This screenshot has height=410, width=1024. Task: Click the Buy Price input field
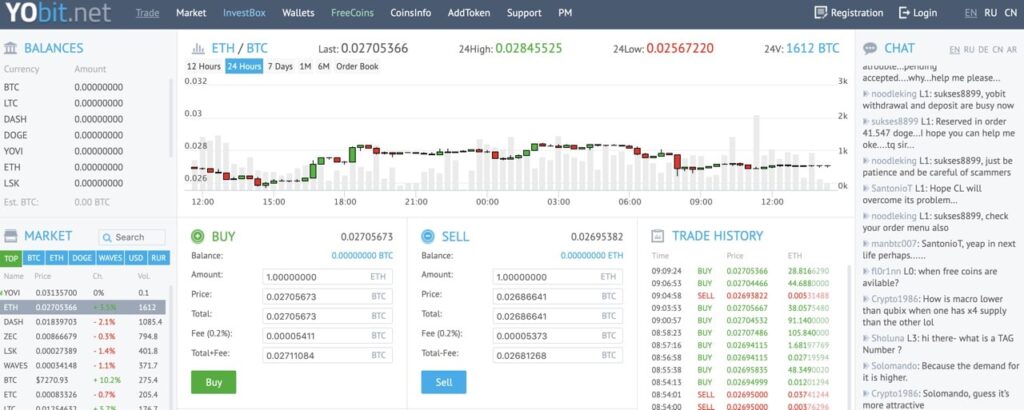tap(327, 296)
